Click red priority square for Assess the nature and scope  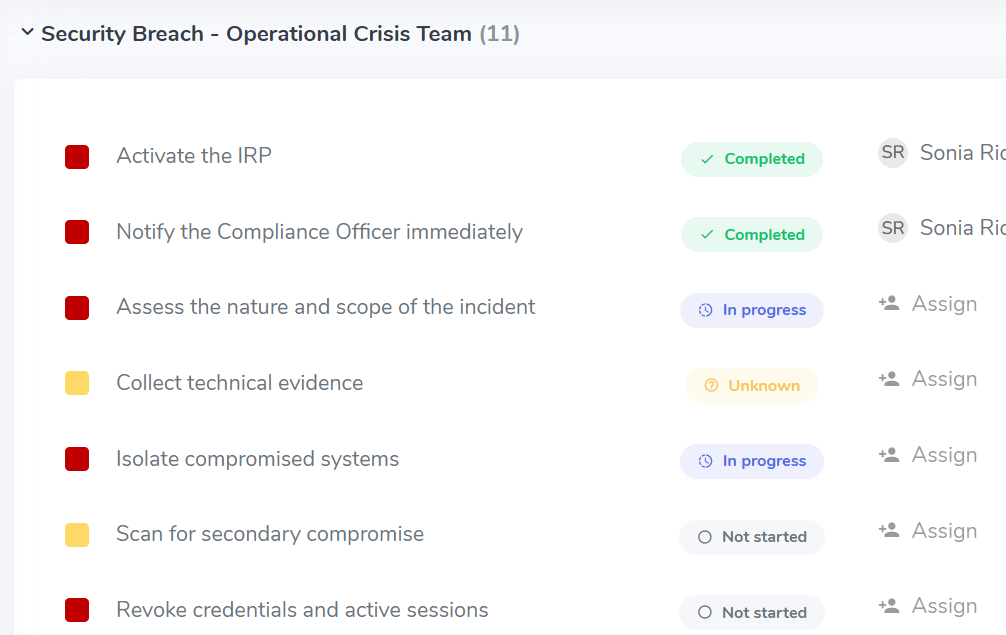[77, 308]
